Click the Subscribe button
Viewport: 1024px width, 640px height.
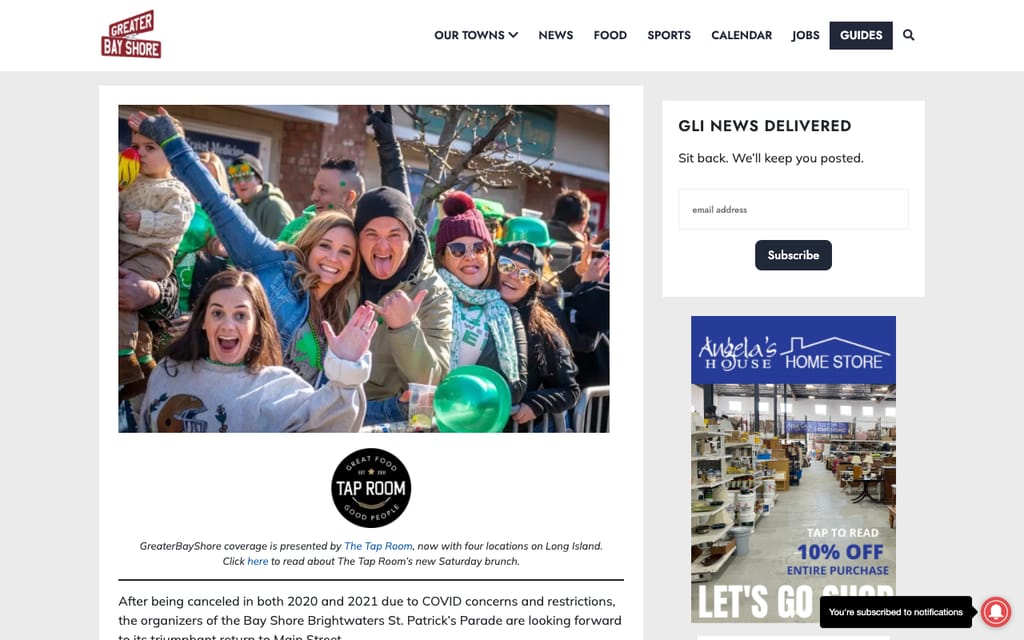tap(793, 255)
